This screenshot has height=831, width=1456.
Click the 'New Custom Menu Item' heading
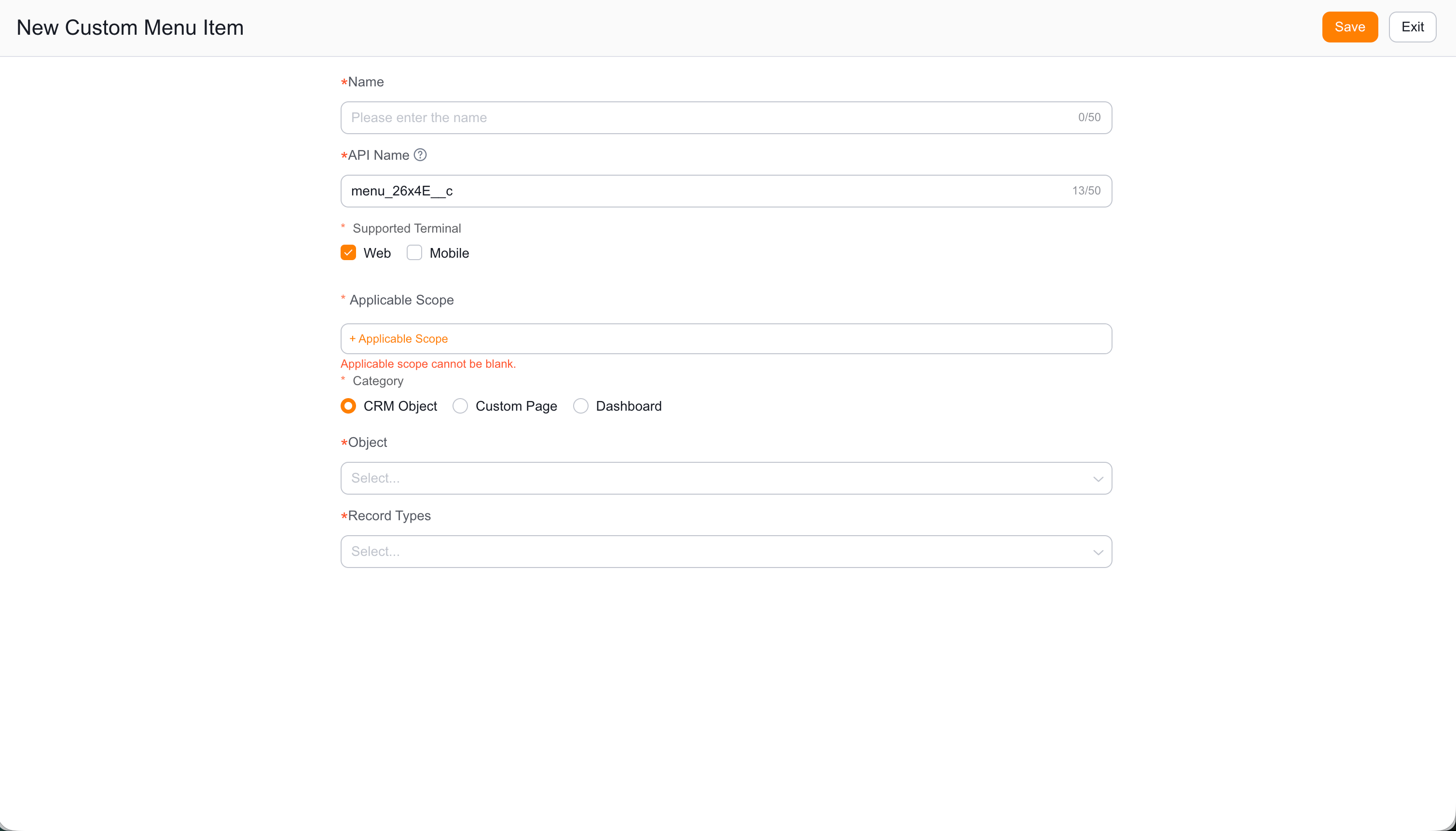coord(130,28)
